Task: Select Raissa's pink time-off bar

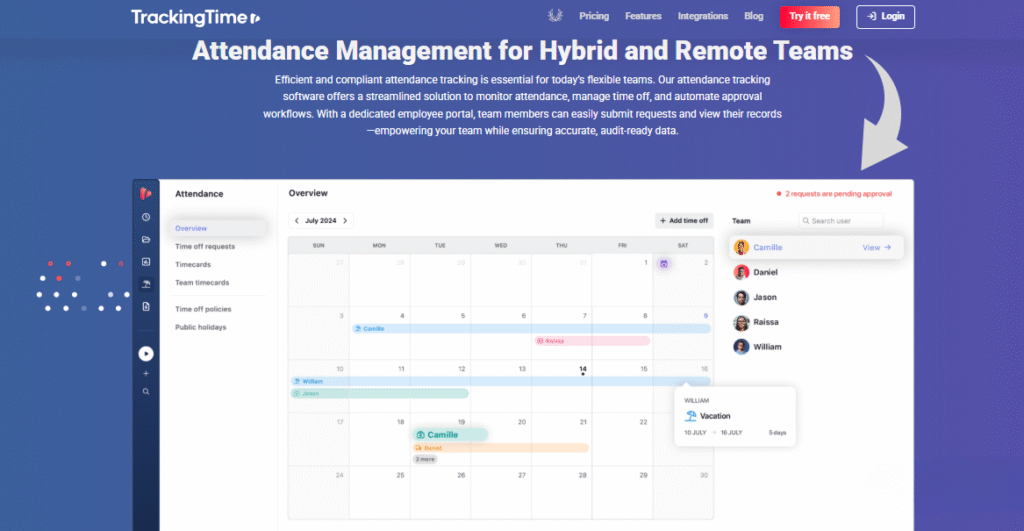Action: (x=591, y=341)
